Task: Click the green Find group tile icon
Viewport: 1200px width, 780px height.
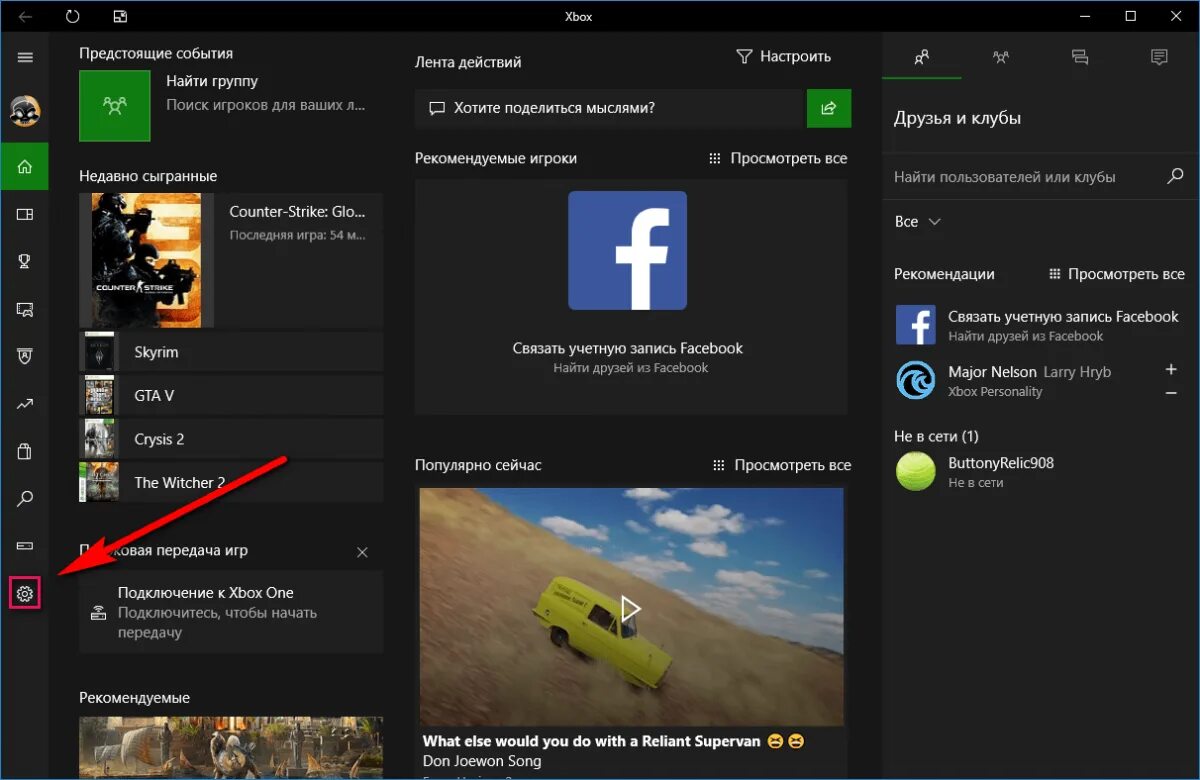Action: 115,105
